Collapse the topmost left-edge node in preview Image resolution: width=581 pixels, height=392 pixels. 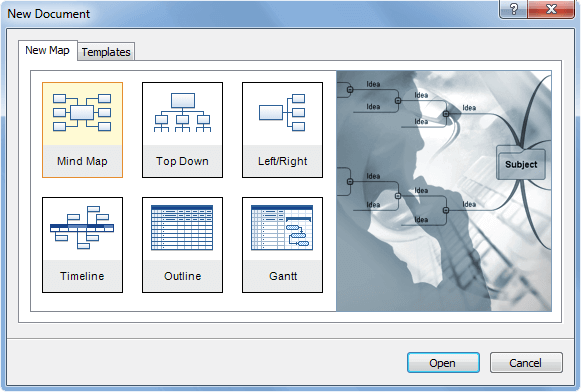coord(350,89)
